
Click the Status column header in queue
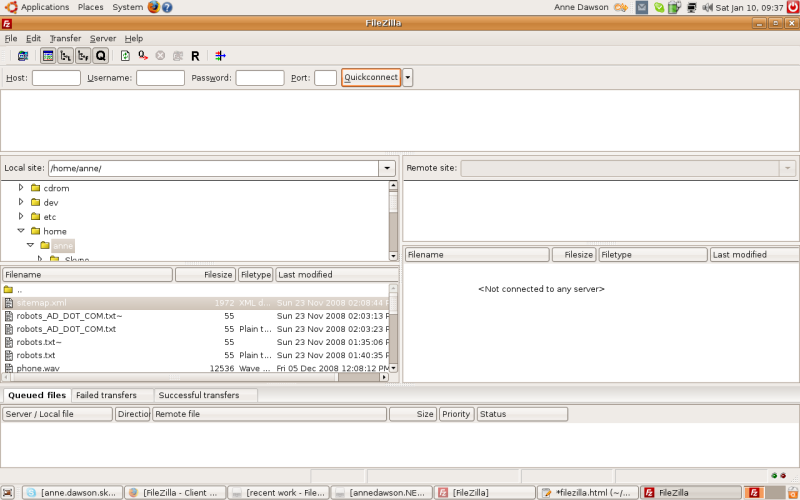[x=522, y=414]
